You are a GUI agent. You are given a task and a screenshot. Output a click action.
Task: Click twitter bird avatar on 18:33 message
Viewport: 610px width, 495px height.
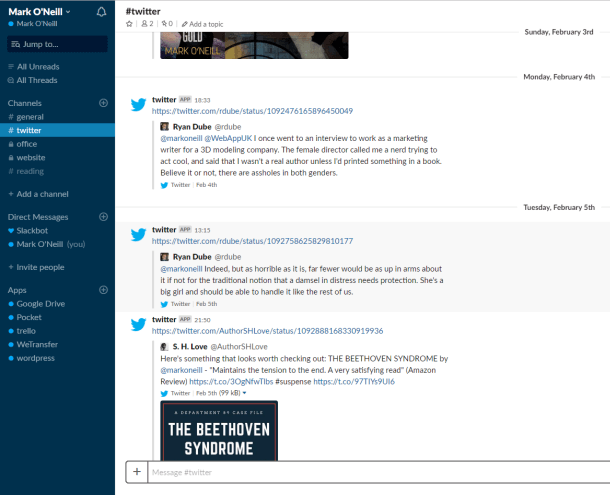coord(138,104)
